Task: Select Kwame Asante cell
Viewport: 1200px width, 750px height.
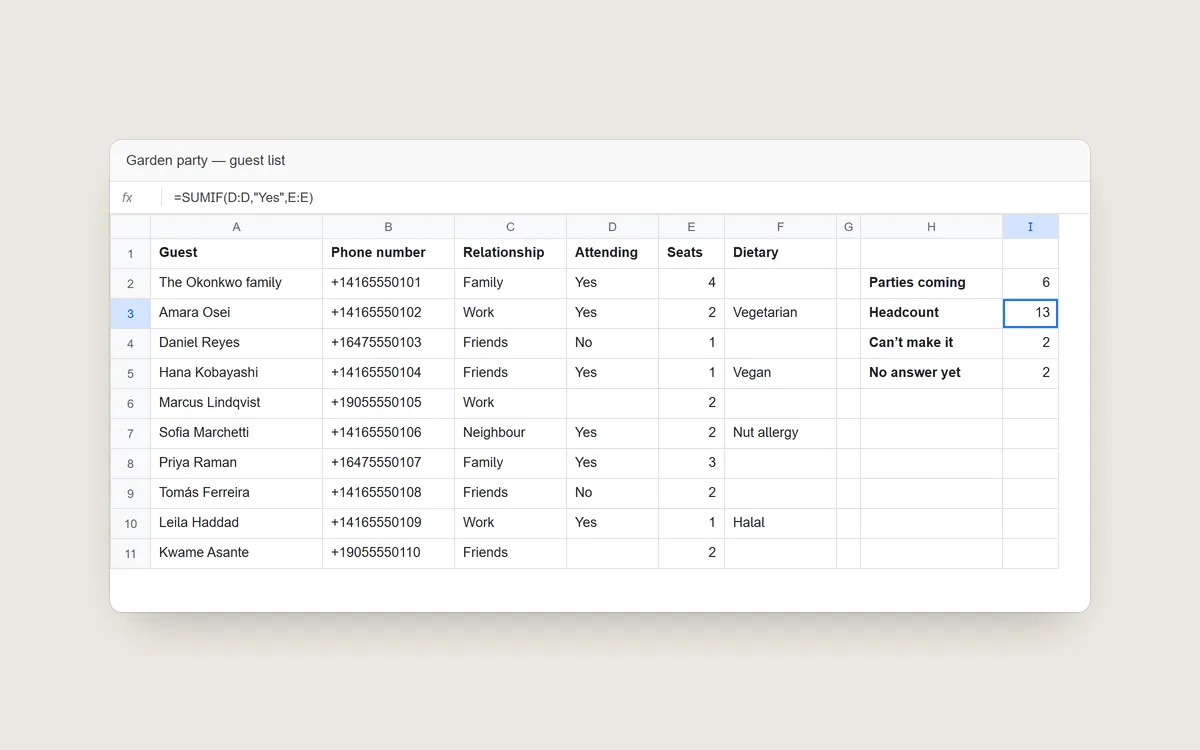Action: (236, 553)
